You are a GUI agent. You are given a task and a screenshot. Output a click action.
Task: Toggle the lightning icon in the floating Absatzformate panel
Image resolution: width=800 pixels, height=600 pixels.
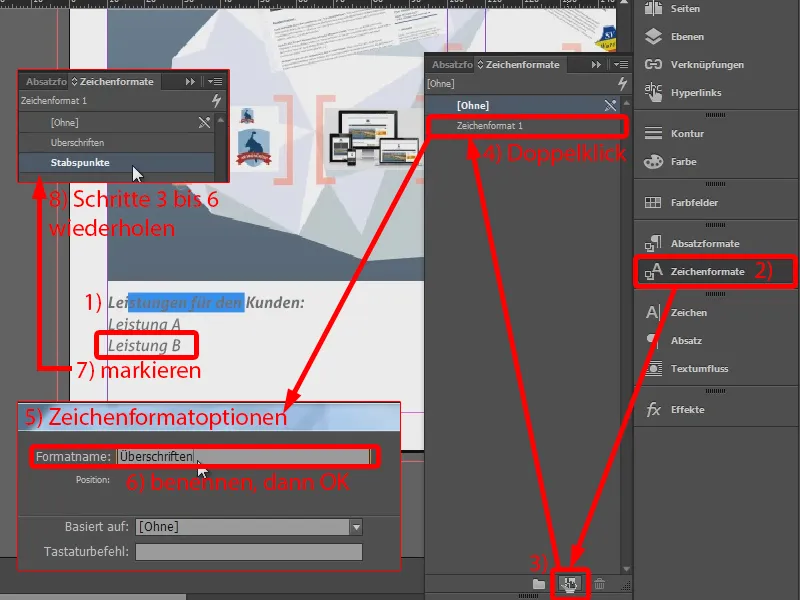point(217,99)
